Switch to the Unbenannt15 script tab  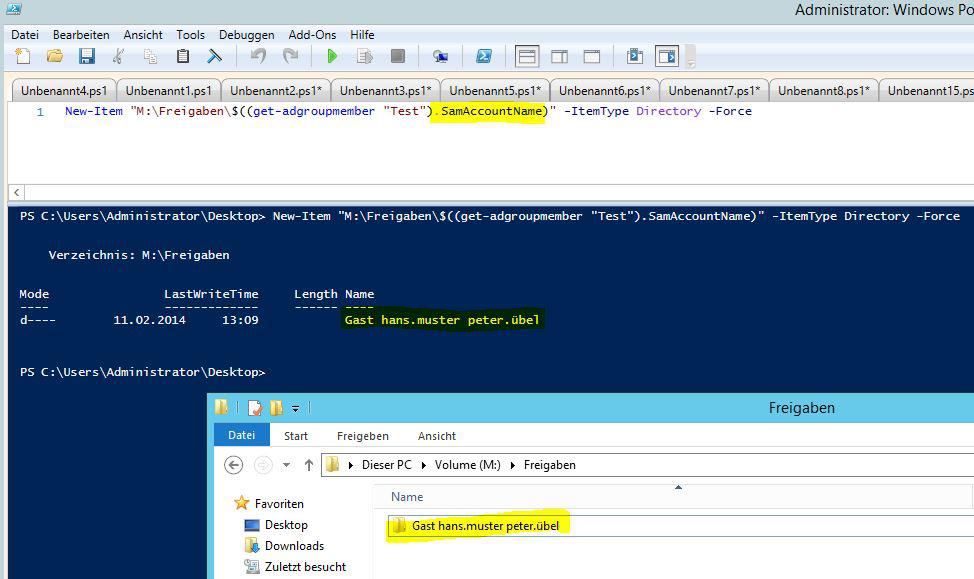[x=927, y=91]
